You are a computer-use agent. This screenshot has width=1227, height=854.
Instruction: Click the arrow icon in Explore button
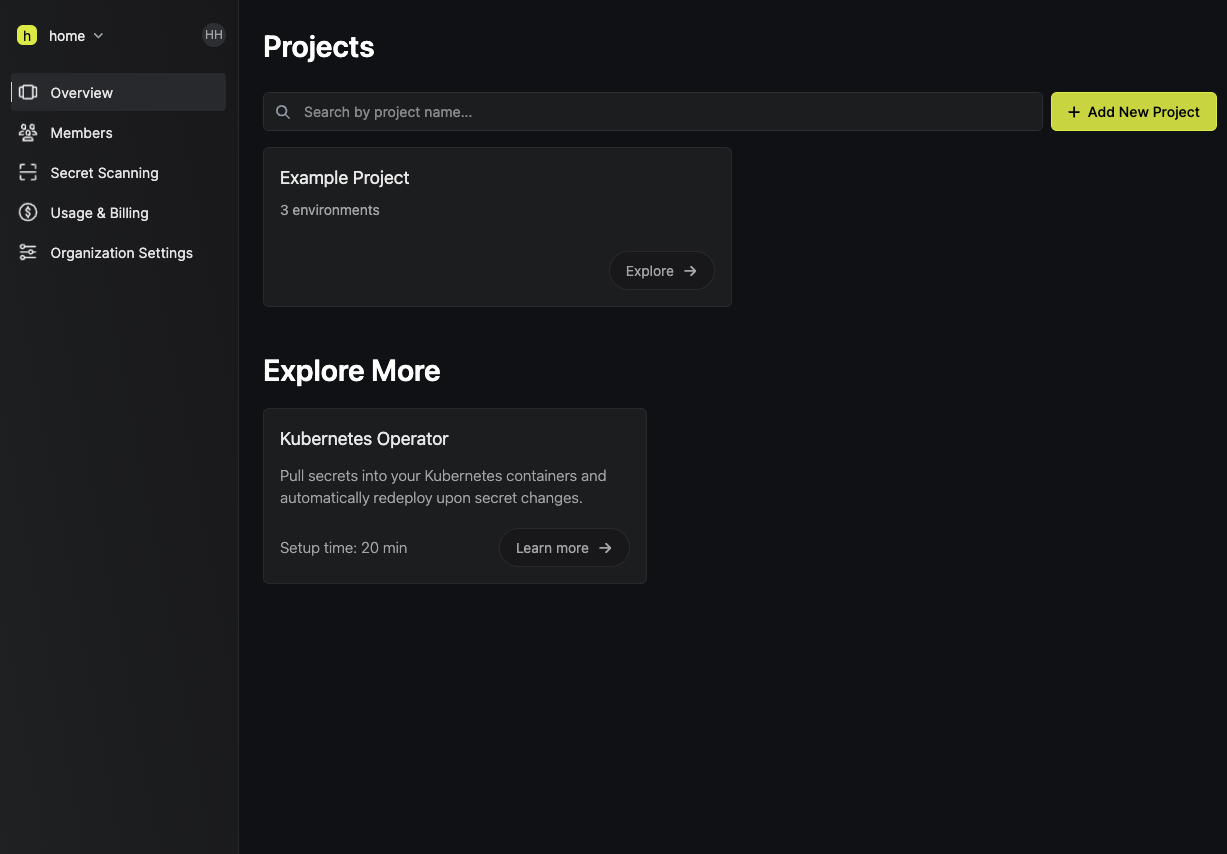pyautogui.click(x=690, y=271)
